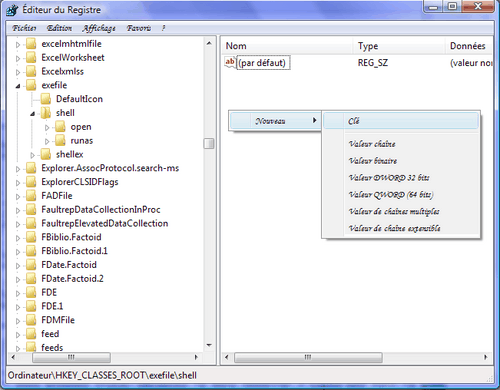Choose Valeur DWORD 32 bits
Image resolution: width=500 pixels, height=390 pixels.
click(401, 177)
